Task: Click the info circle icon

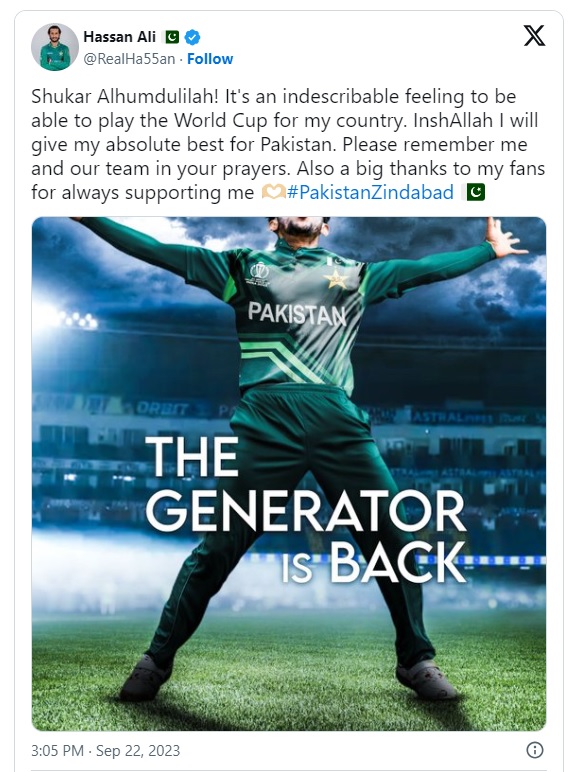Action: [535, 750]
